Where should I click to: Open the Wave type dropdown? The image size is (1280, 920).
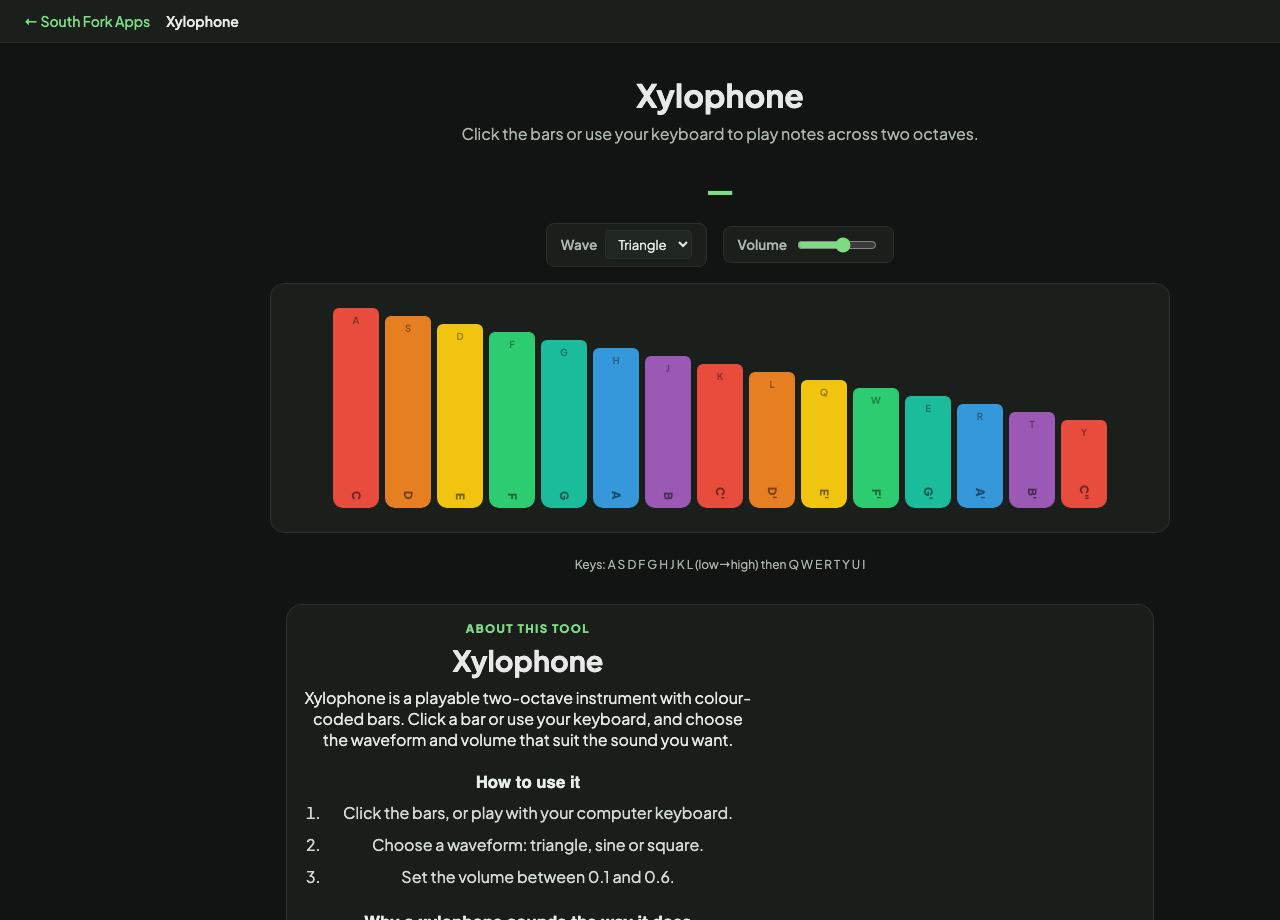tap(648, 245)
